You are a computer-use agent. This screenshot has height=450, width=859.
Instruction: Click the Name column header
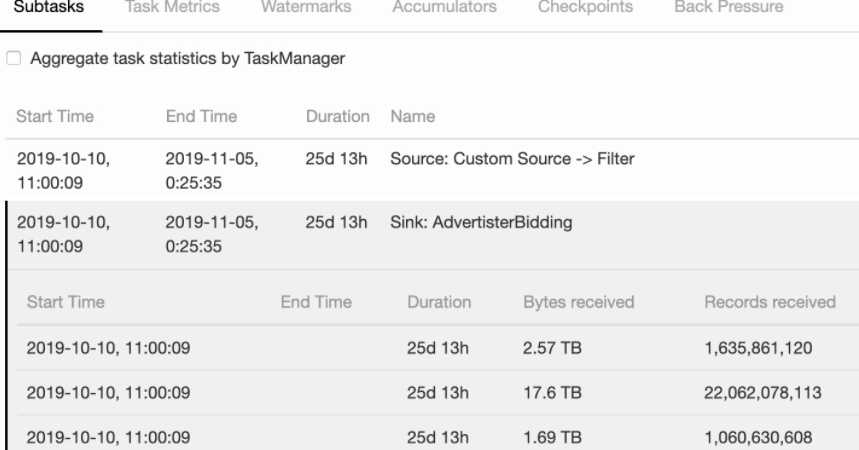click(x=413, y=116)
